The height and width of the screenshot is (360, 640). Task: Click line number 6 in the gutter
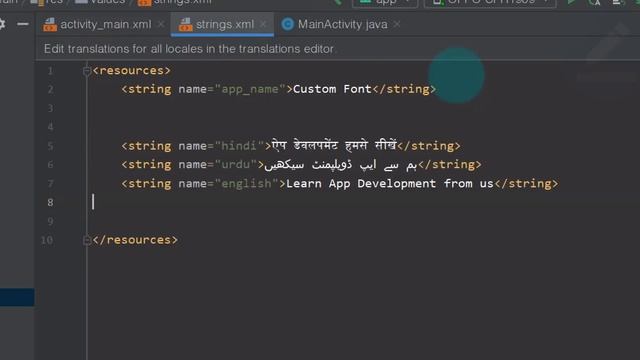(50, 165)
